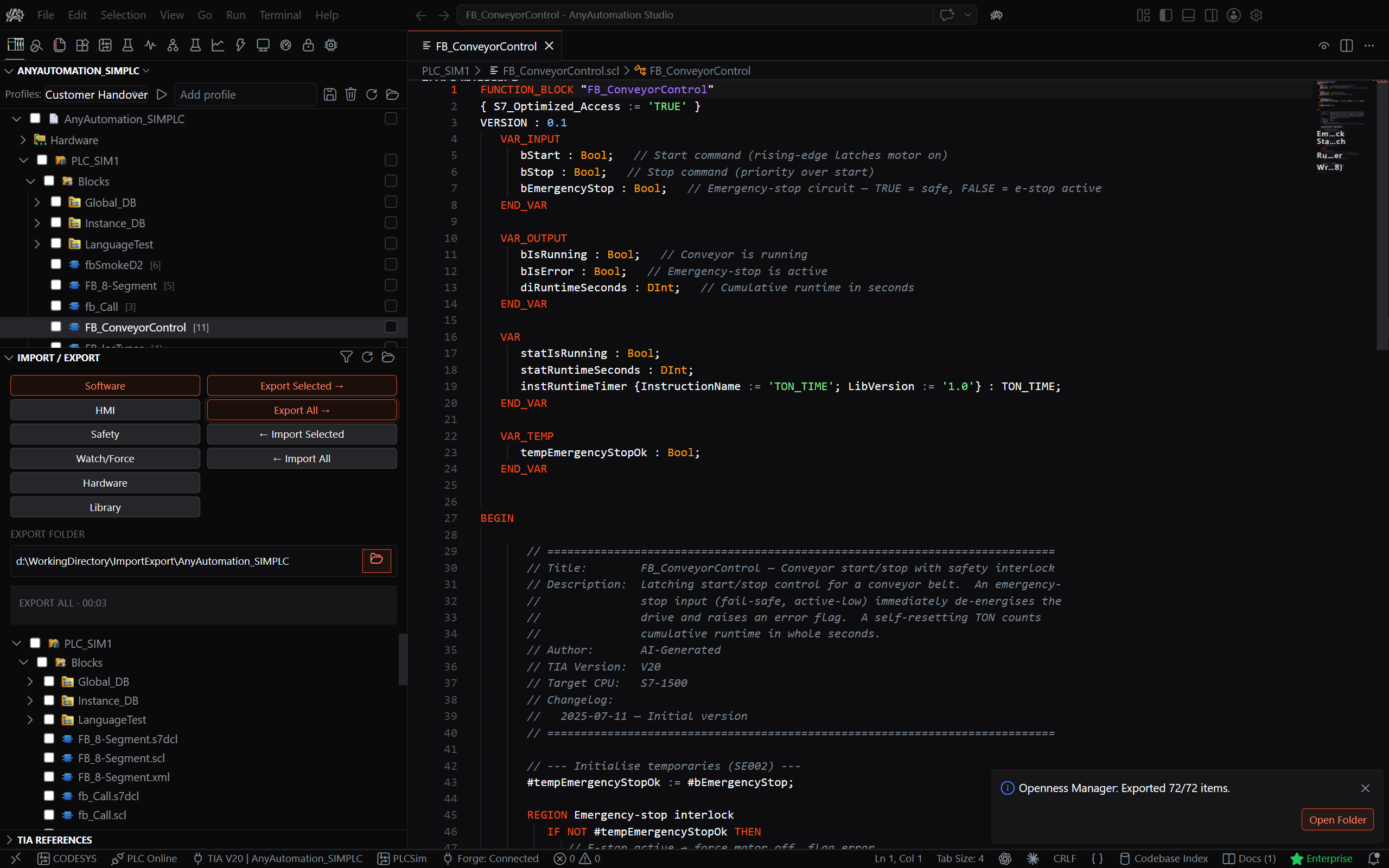Screen dimensions: 1389x868
Task: Open the hierarchy tree view icon
Action: [x=173, y=45]
